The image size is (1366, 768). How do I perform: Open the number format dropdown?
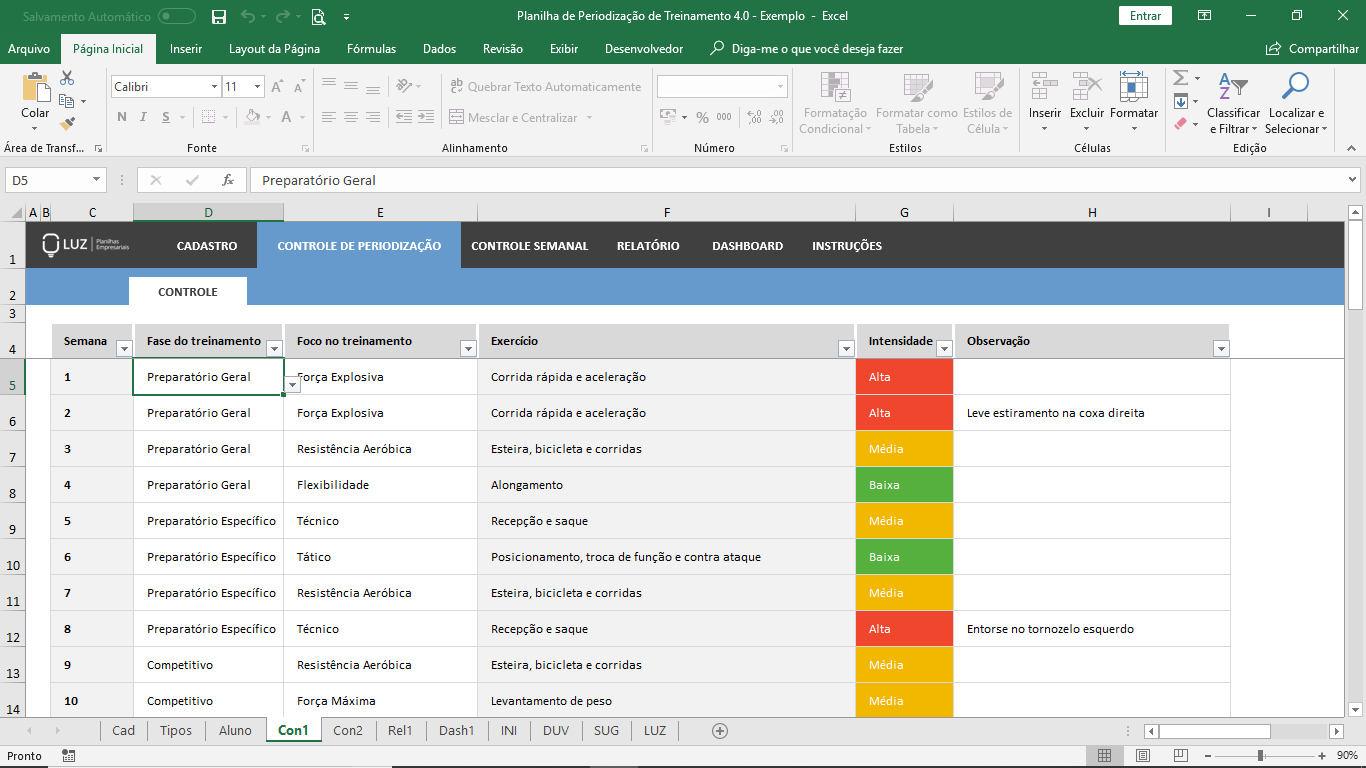coord(780,87)
